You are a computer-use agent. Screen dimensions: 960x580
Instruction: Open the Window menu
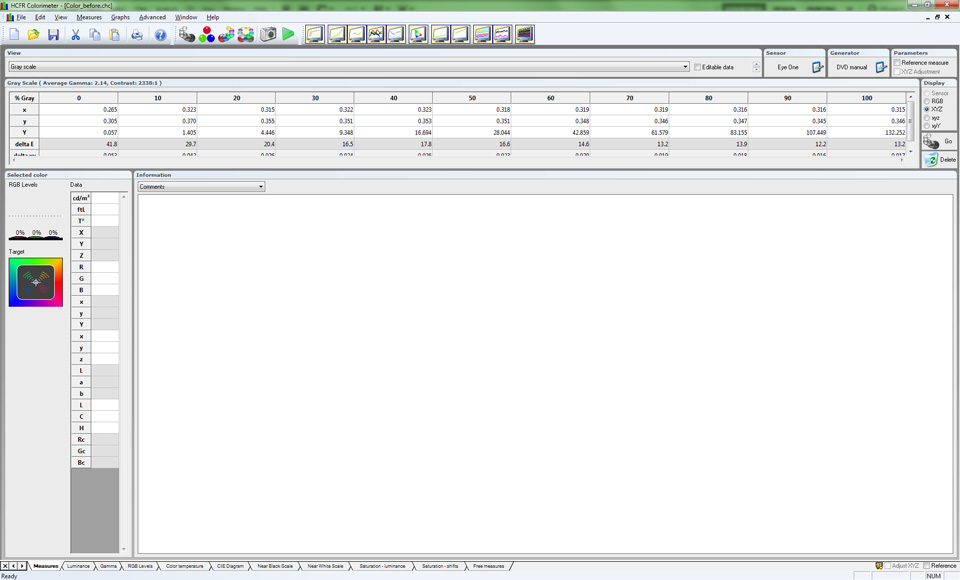click(186, 17)
